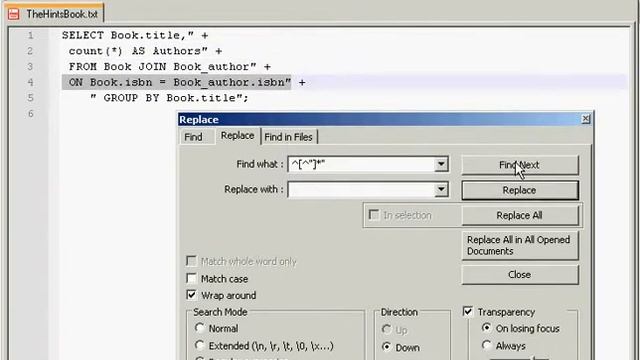Toggle Match whole word only checkbox
Viewport: 640px width, 360px height.
[191, 261]
